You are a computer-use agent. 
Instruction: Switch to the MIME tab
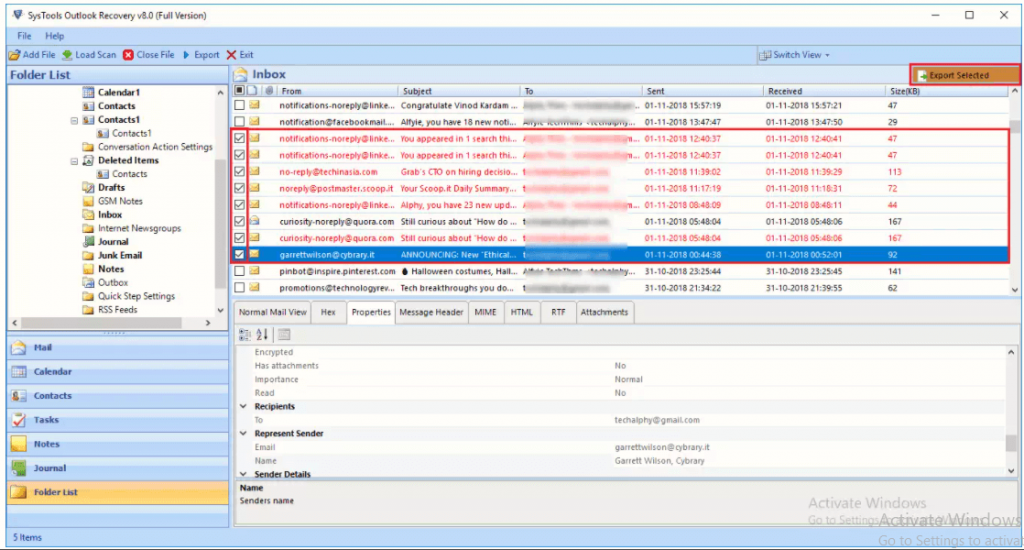[485, 312]
